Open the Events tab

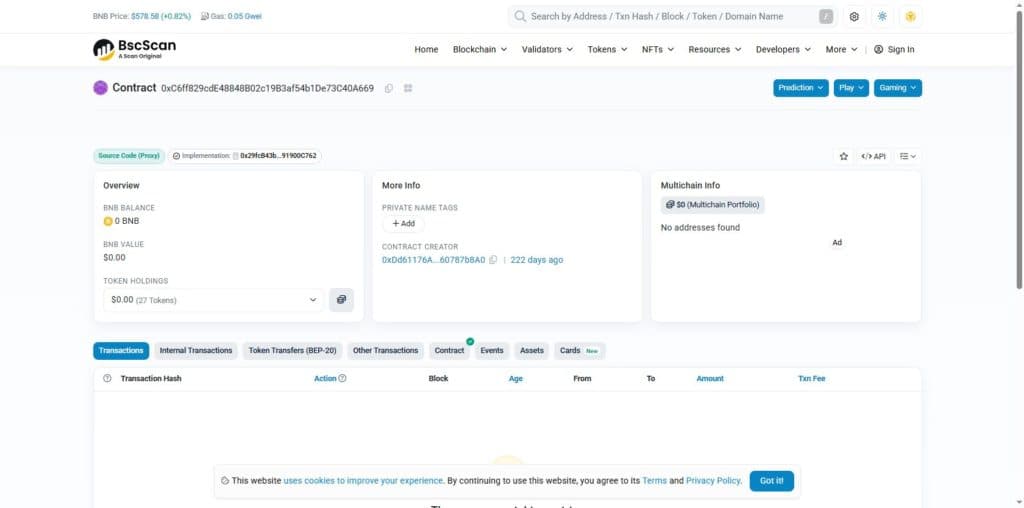tap(492, 351)
